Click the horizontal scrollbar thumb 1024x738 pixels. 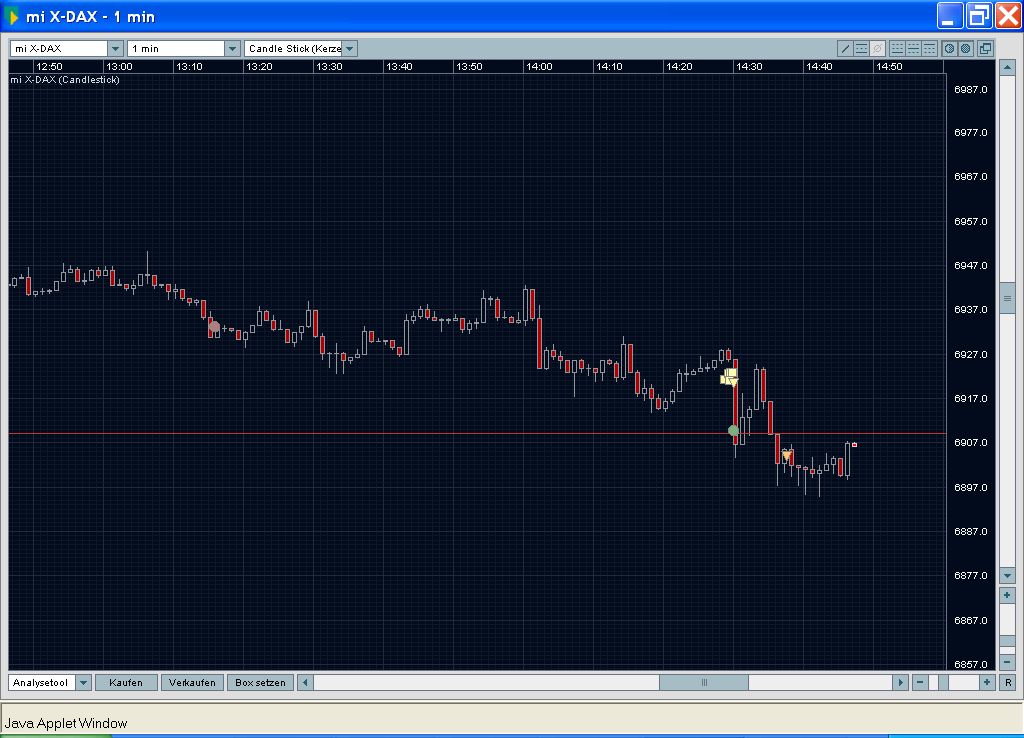tap(703, 682)
